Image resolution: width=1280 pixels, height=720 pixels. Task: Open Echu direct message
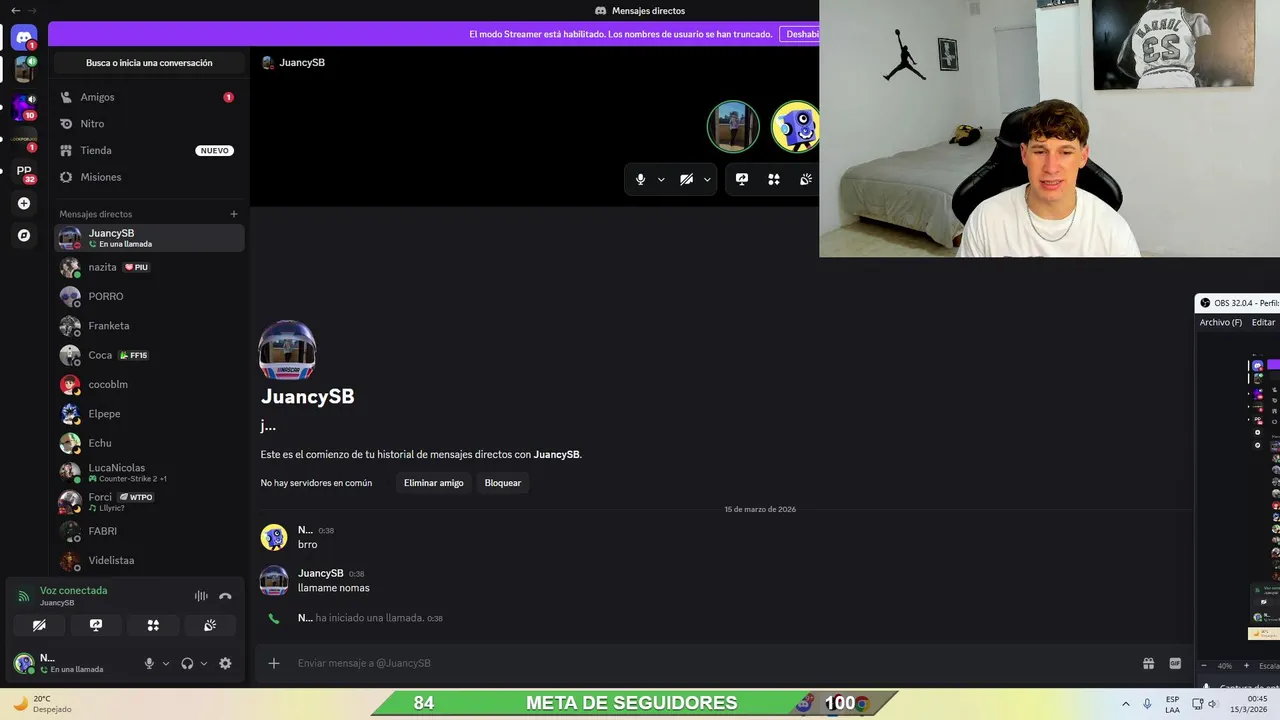point(149,443)
